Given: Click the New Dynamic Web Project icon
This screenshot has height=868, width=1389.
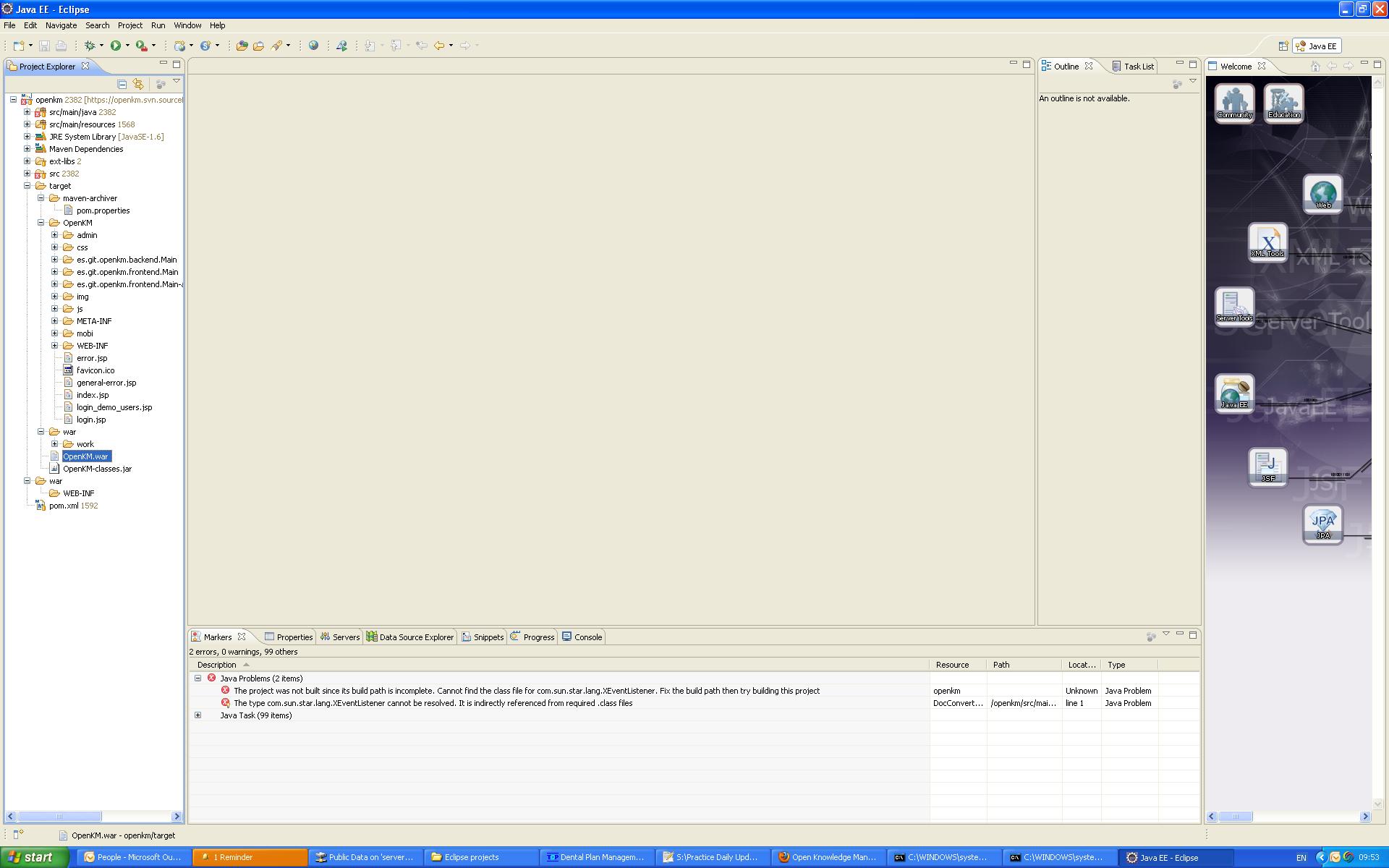Looking at the screenshot, I should tap(179, 46).
